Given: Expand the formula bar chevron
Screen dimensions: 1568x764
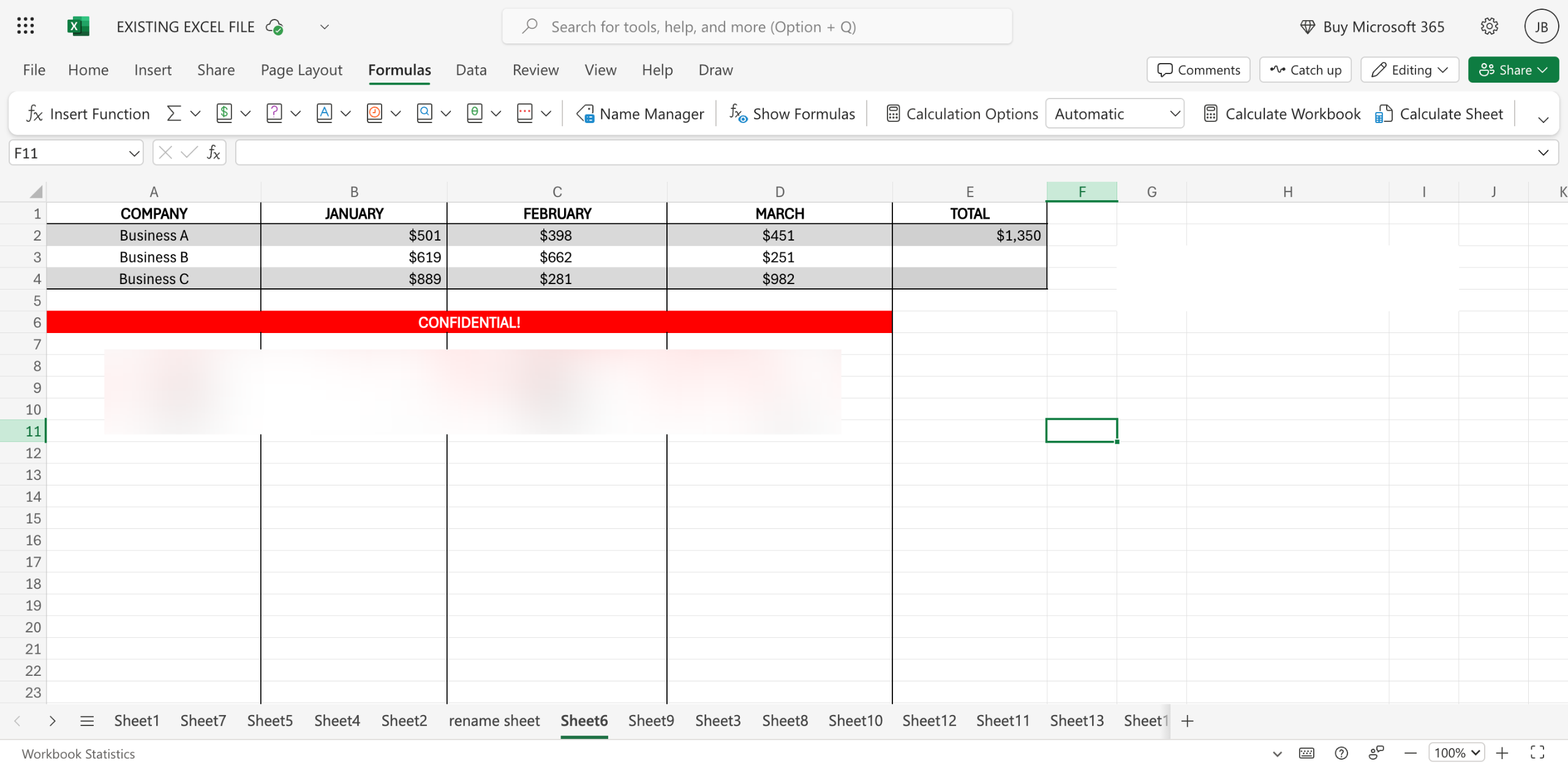Looking at the screenshot, I should pos(1543,153).
